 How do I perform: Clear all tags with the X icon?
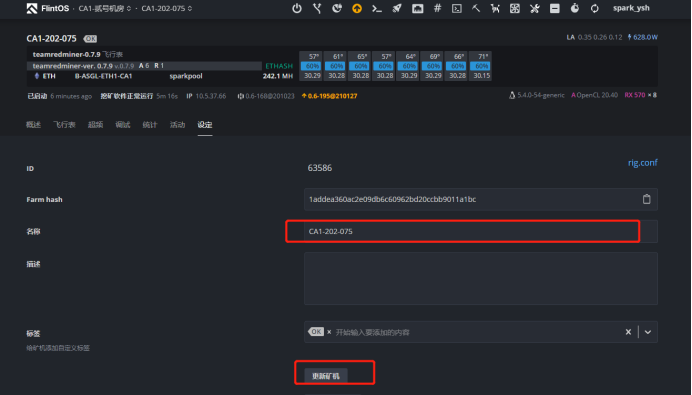coord(628,332)
